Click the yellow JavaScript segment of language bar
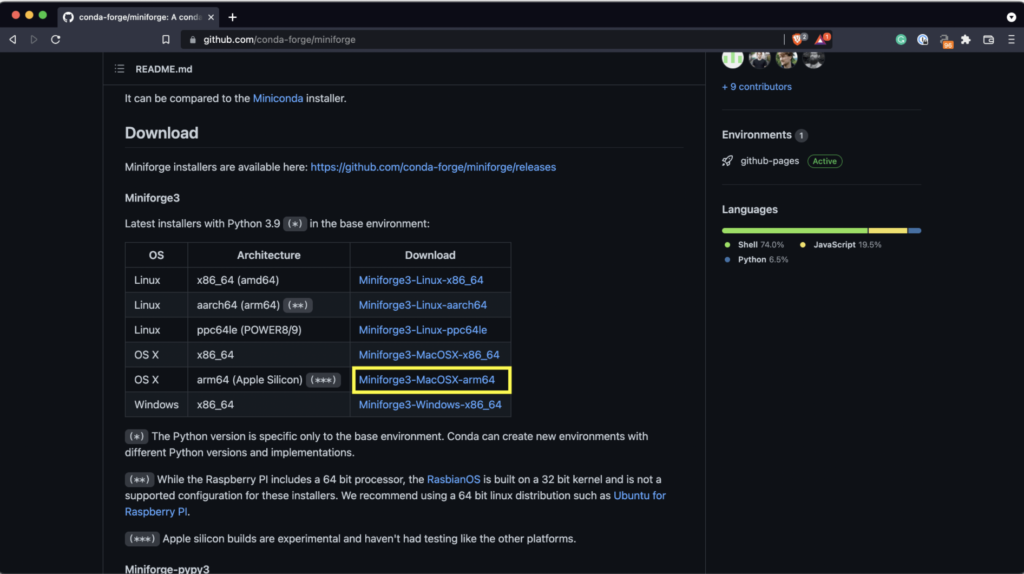 point(888,231)
